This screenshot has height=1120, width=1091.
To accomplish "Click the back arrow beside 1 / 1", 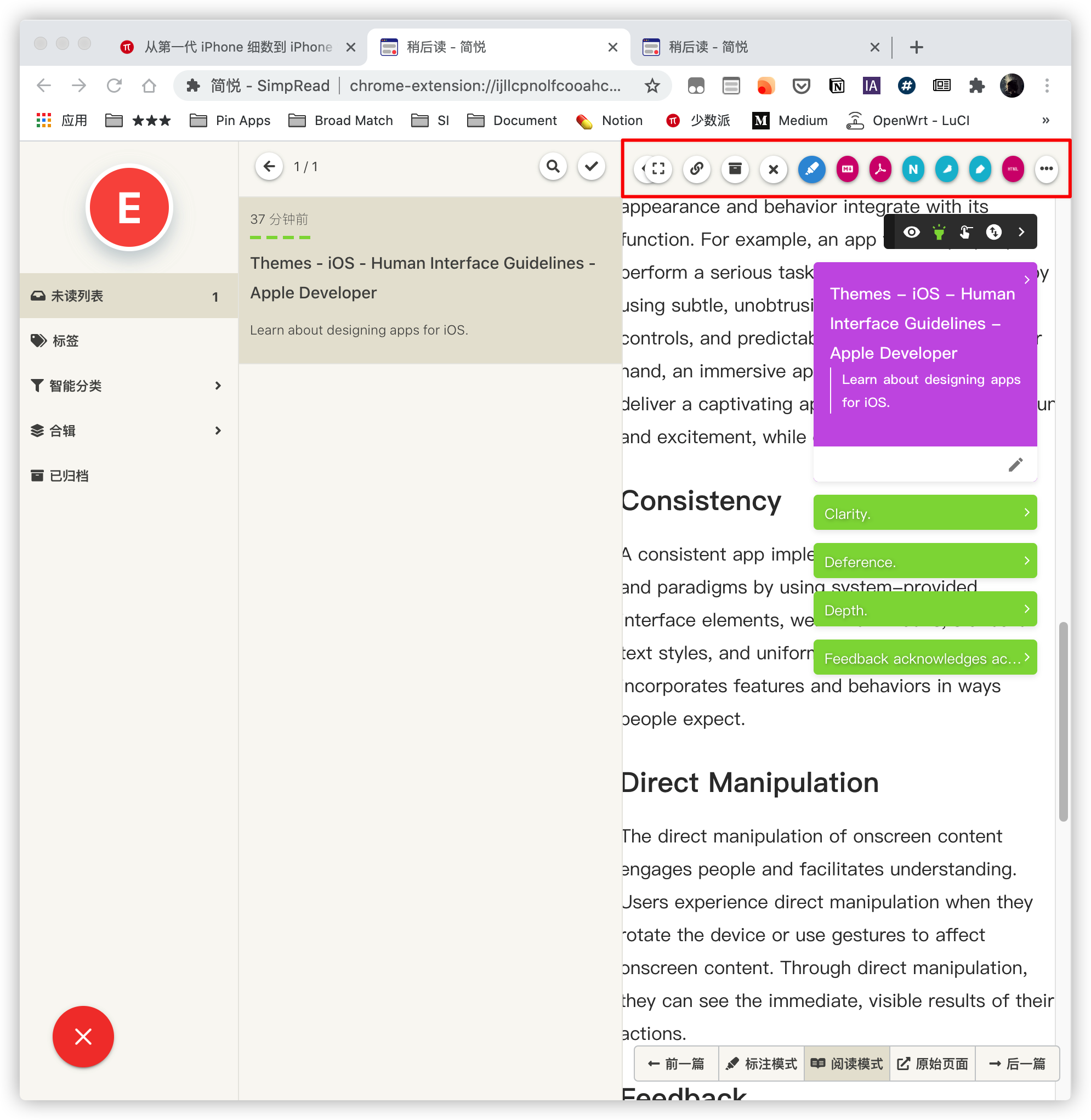I will [x=269, y=167].
